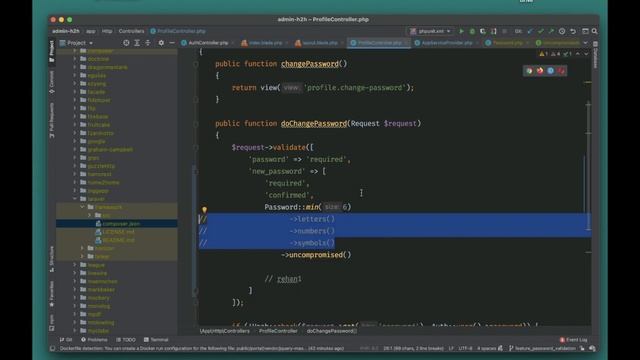Image resolution: width=640 pixels, height=360 pixels.
Task: Toggle the Pull Requests side tab
Action: [x=52, y=120]
